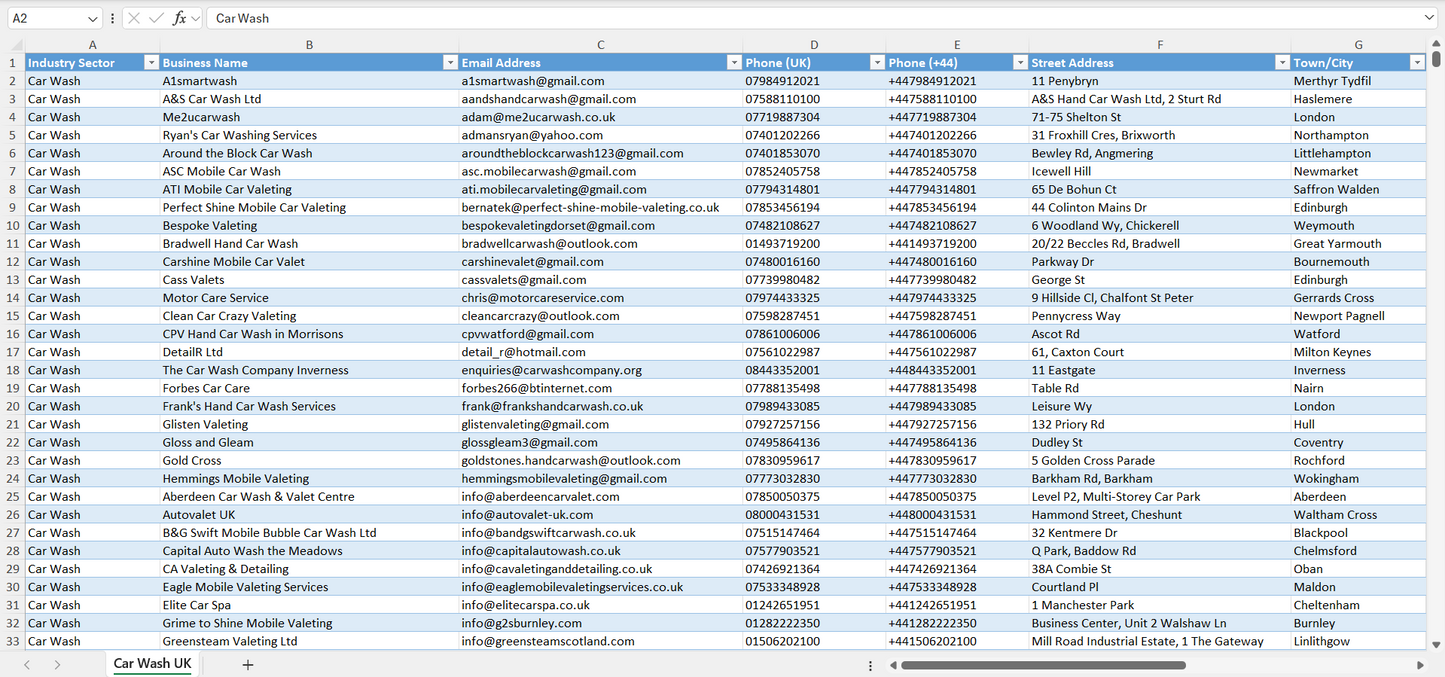Click the Name Box more options dots
This screenshot has width=1445, height=677.
112,18
